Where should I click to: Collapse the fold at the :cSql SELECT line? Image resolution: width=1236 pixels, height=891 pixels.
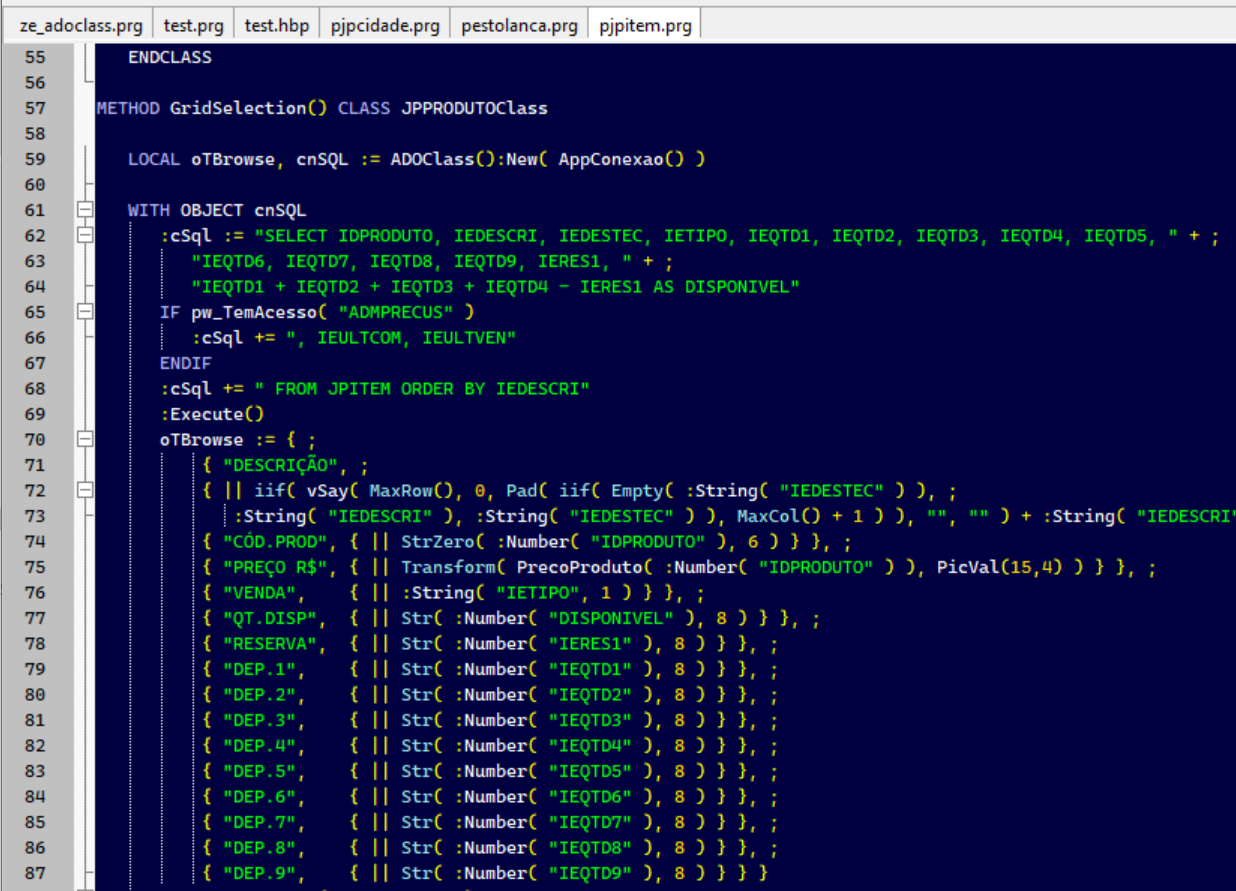85,236
